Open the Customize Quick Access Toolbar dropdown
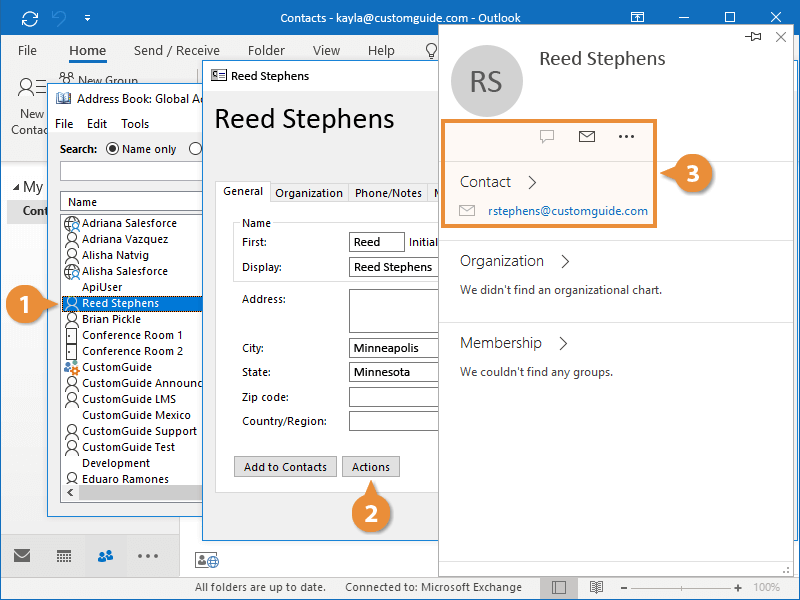This screenshot has height=600, width=800. [x=87, y=18]
